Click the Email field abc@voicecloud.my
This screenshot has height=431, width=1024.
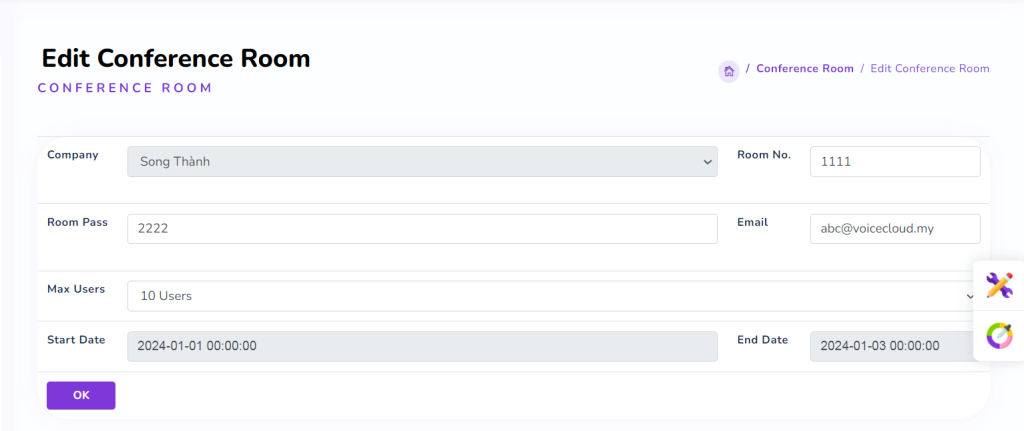(x=894, y=229)
